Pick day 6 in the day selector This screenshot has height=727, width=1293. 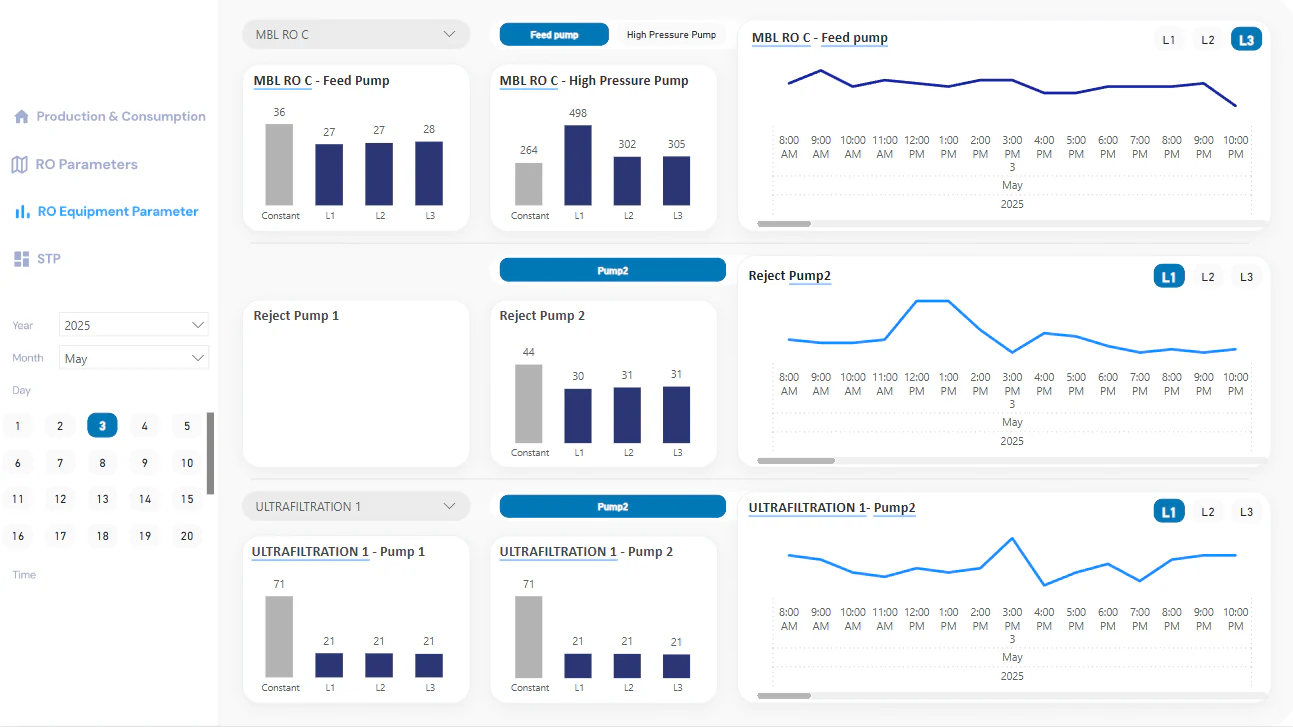18,463
